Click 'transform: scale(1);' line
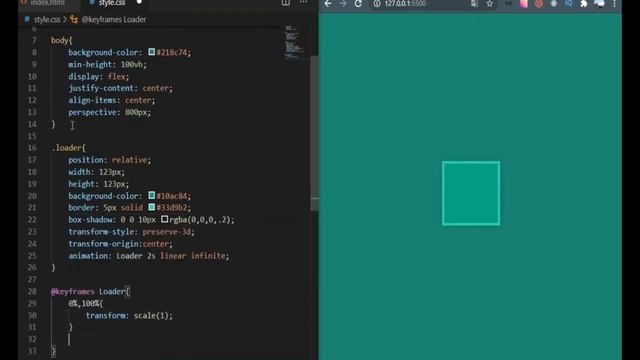 [129, 316]
